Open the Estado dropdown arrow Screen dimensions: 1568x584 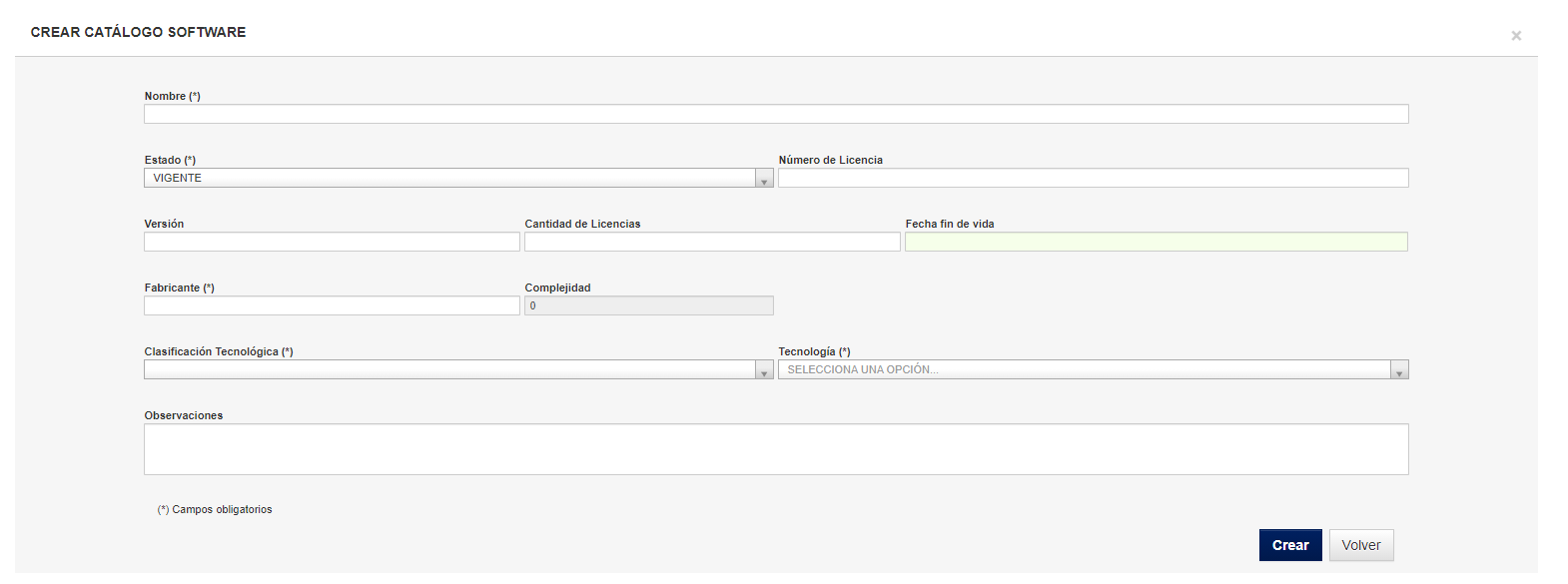point(764,179)
